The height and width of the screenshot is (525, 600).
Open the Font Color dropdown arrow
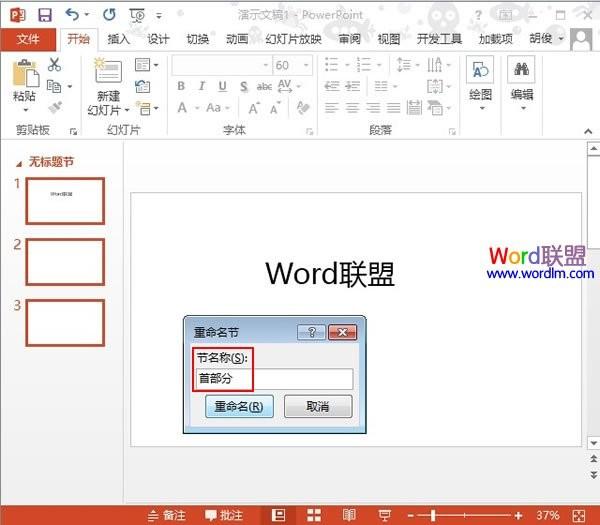click(x=197, y=108)
